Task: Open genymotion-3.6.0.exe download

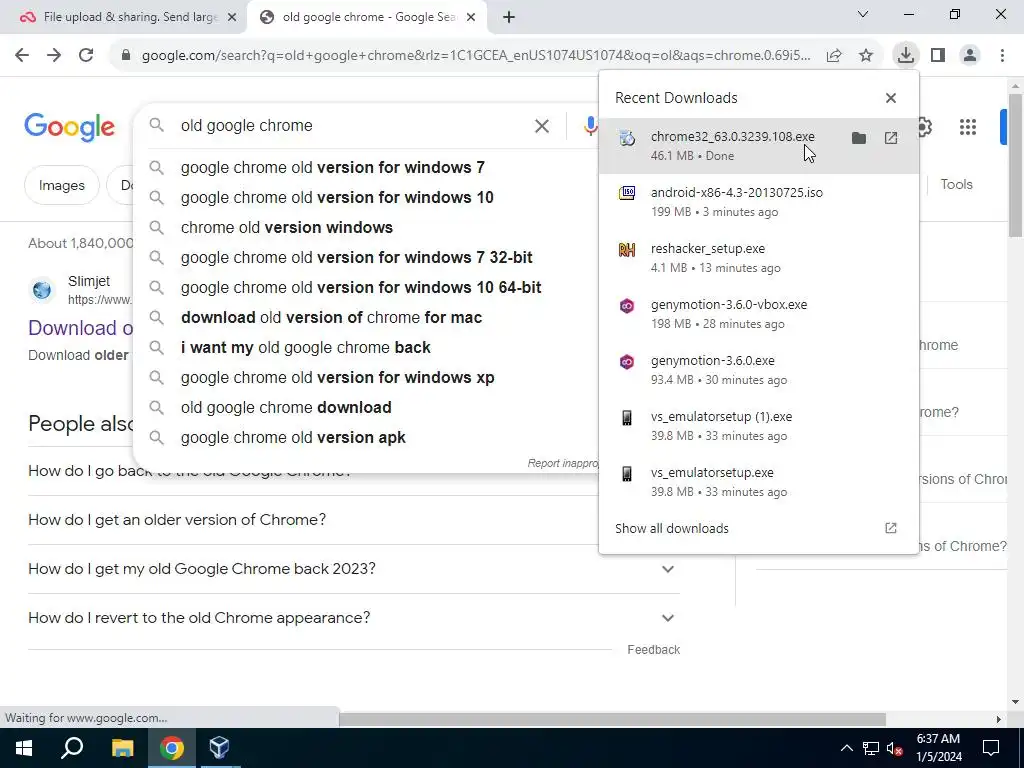Action: [759, 370]
